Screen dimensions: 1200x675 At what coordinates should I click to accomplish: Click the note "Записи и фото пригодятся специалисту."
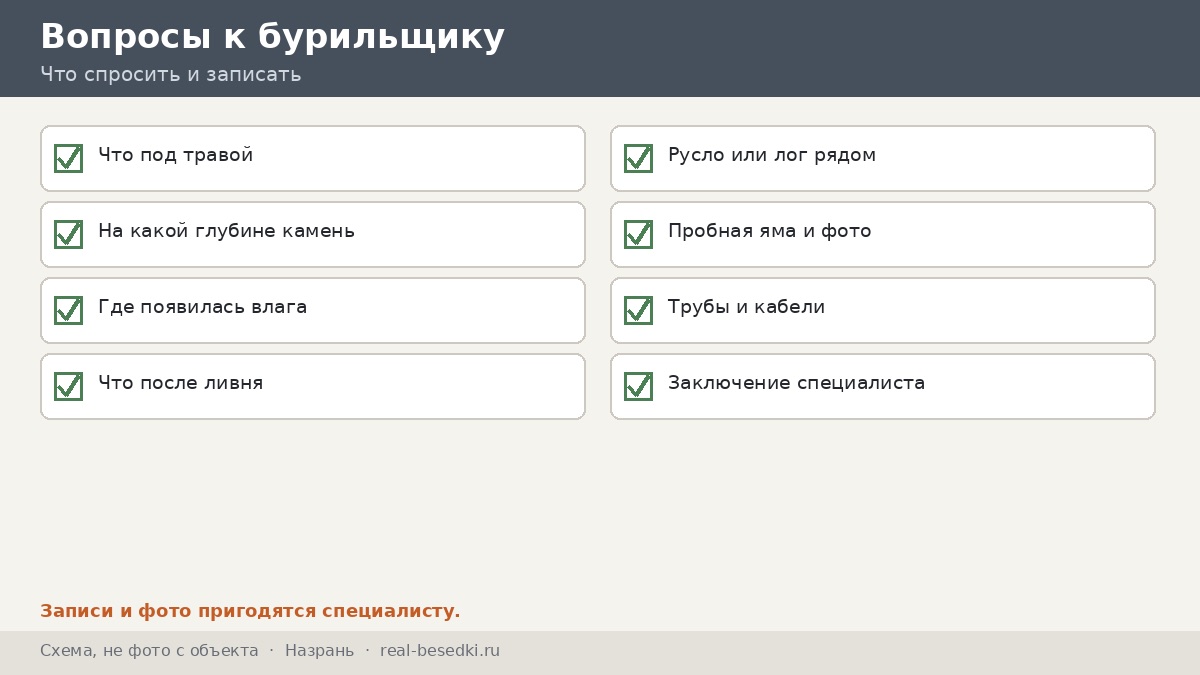250,611
